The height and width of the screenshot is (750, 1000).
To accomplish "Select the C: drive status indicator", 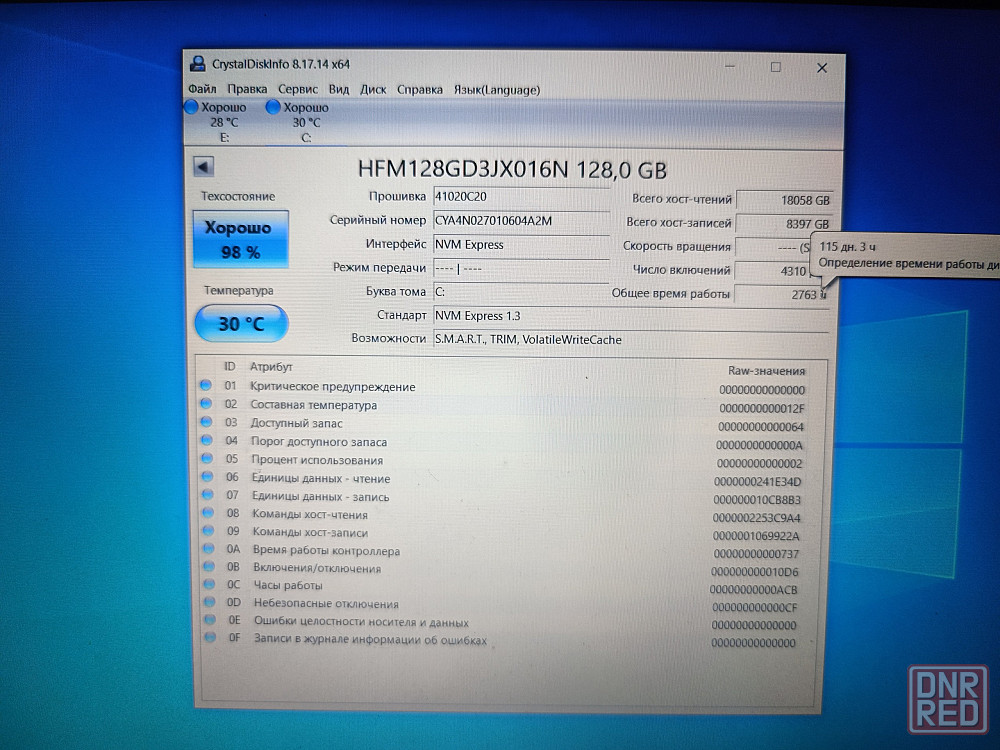I will 300,121.
